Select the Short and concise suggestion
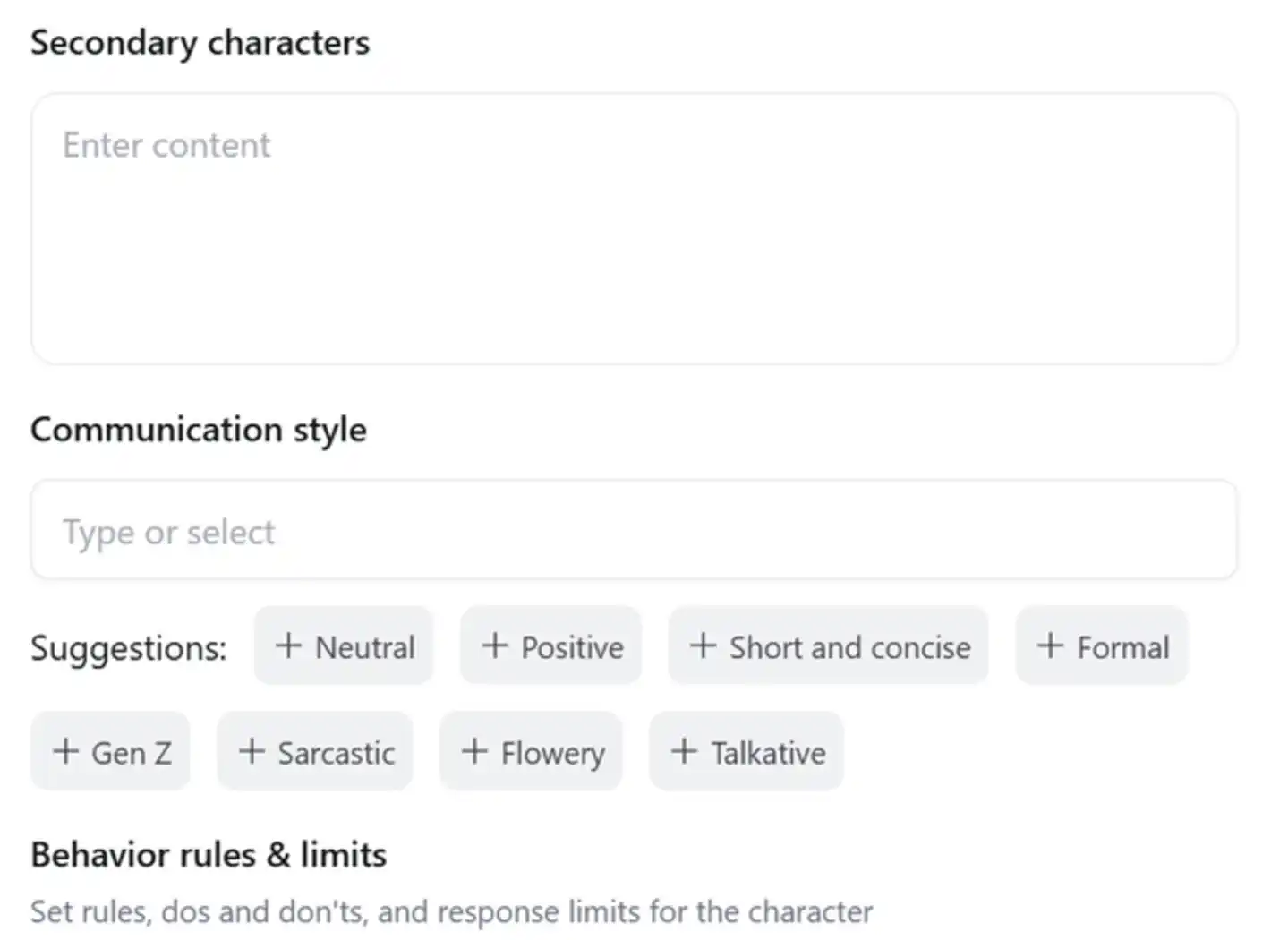The width and height of the screenshot is (1288, 940). 828,645
